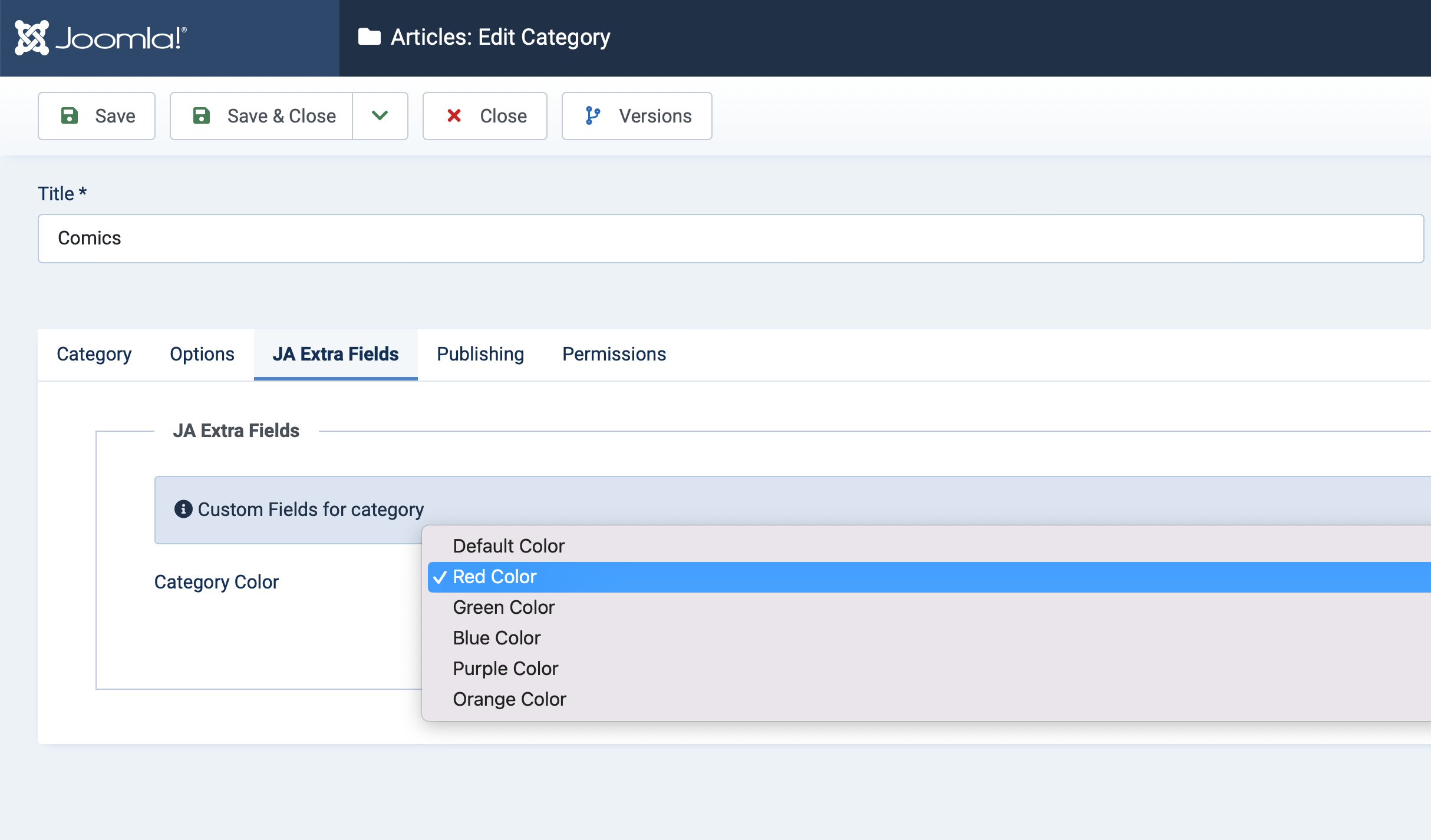
Task: Choose Green Color option
Action: (x=503, y=607)
